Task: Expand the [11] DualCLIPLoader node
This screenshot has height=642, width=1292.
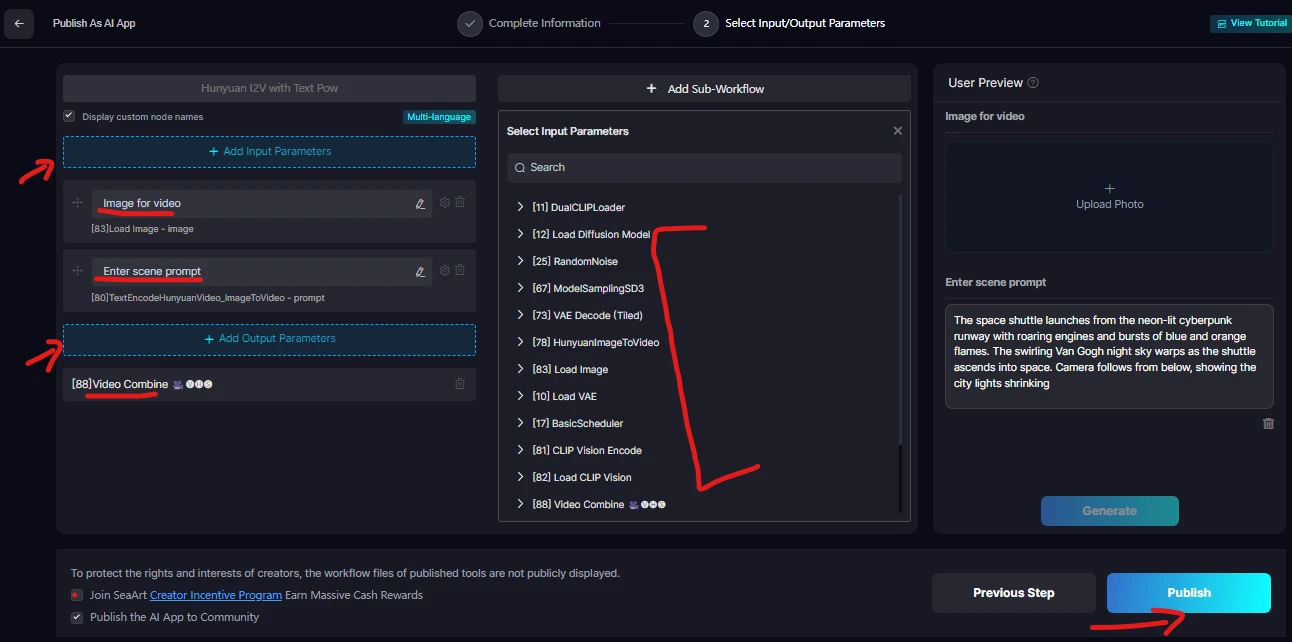Action: click(520, 207)
